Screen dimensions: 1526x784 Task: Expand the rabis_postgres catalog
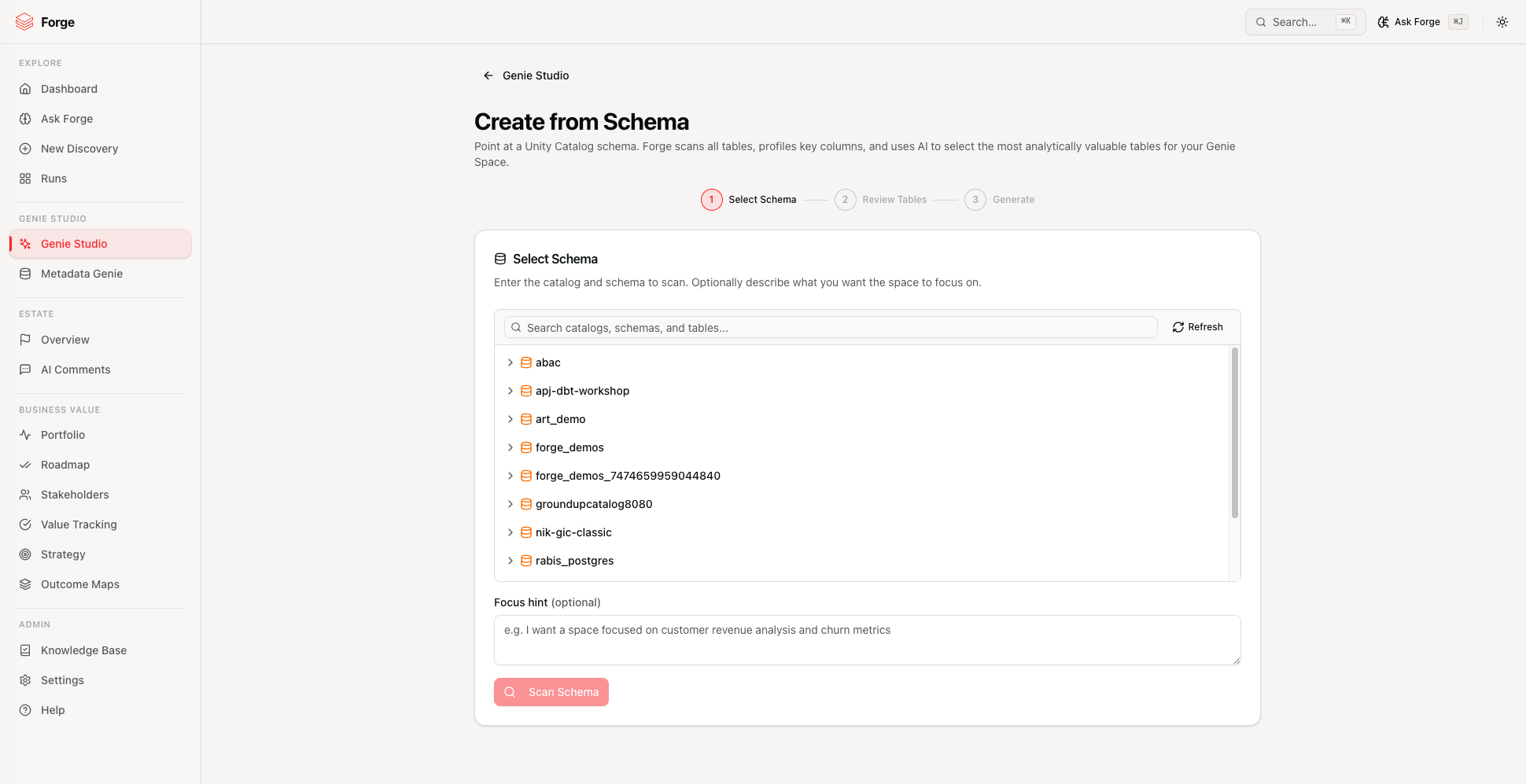tap(511, 561)
